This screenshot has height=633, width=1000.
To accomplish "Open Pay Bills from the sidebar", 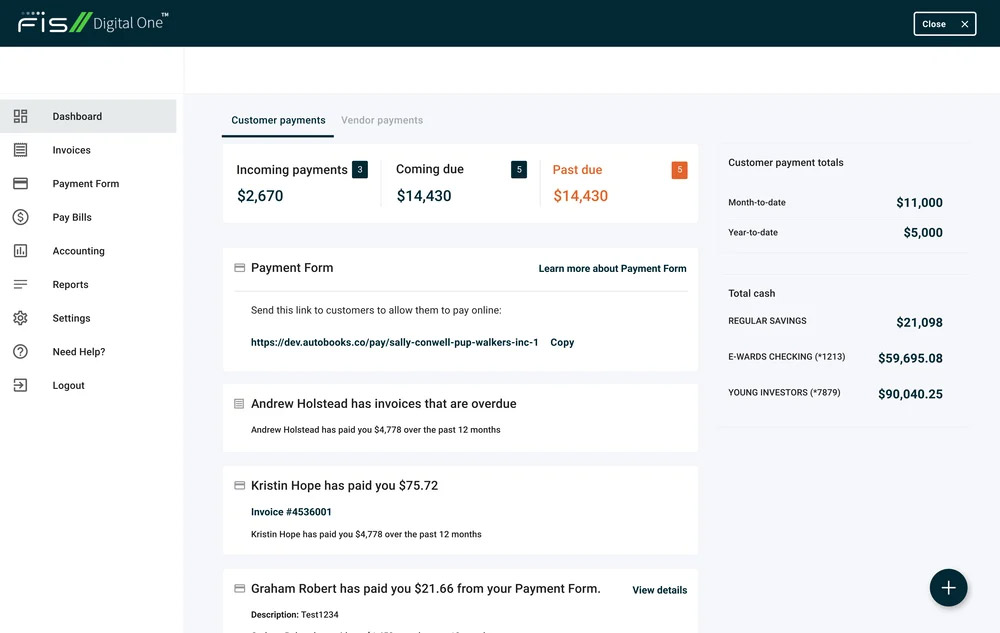I will tap(19, 216).
